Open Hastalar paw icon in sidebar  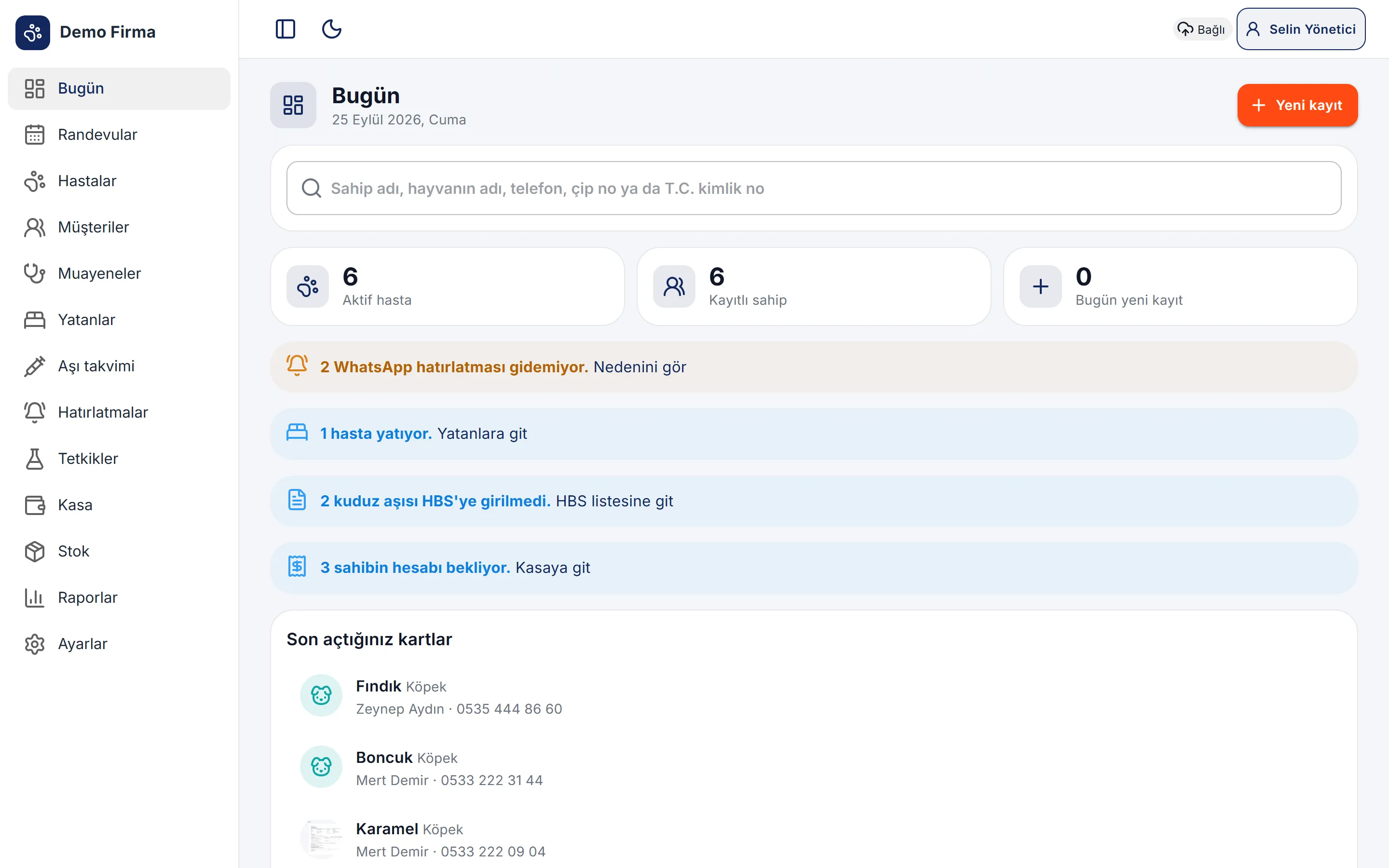pyautogui.click(x=34, y=181)
